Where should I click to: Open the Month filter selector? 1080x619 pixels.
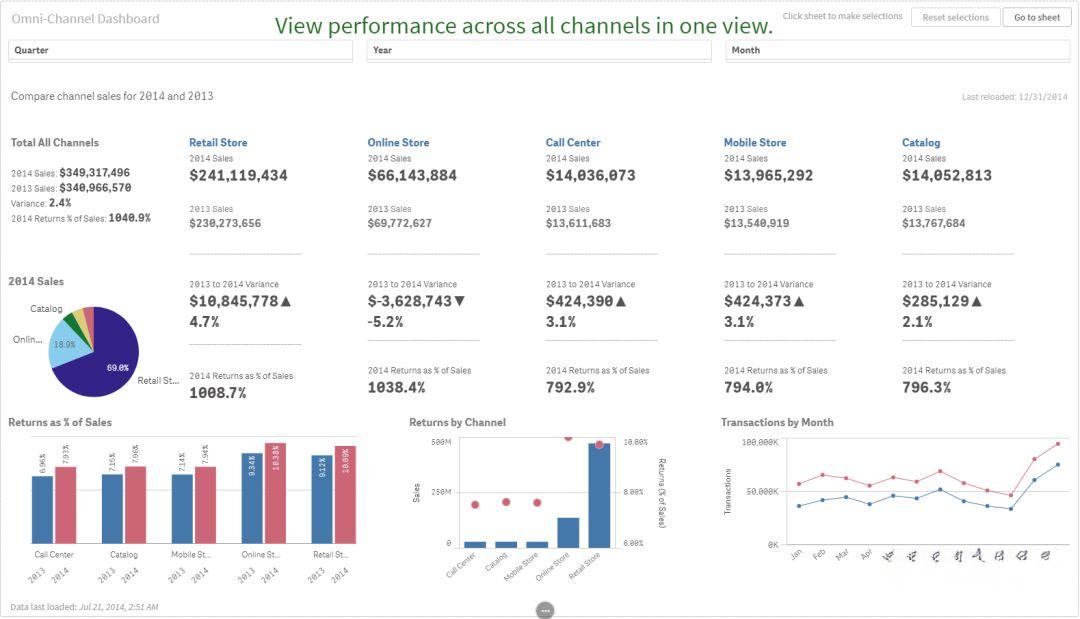(896, 50)
